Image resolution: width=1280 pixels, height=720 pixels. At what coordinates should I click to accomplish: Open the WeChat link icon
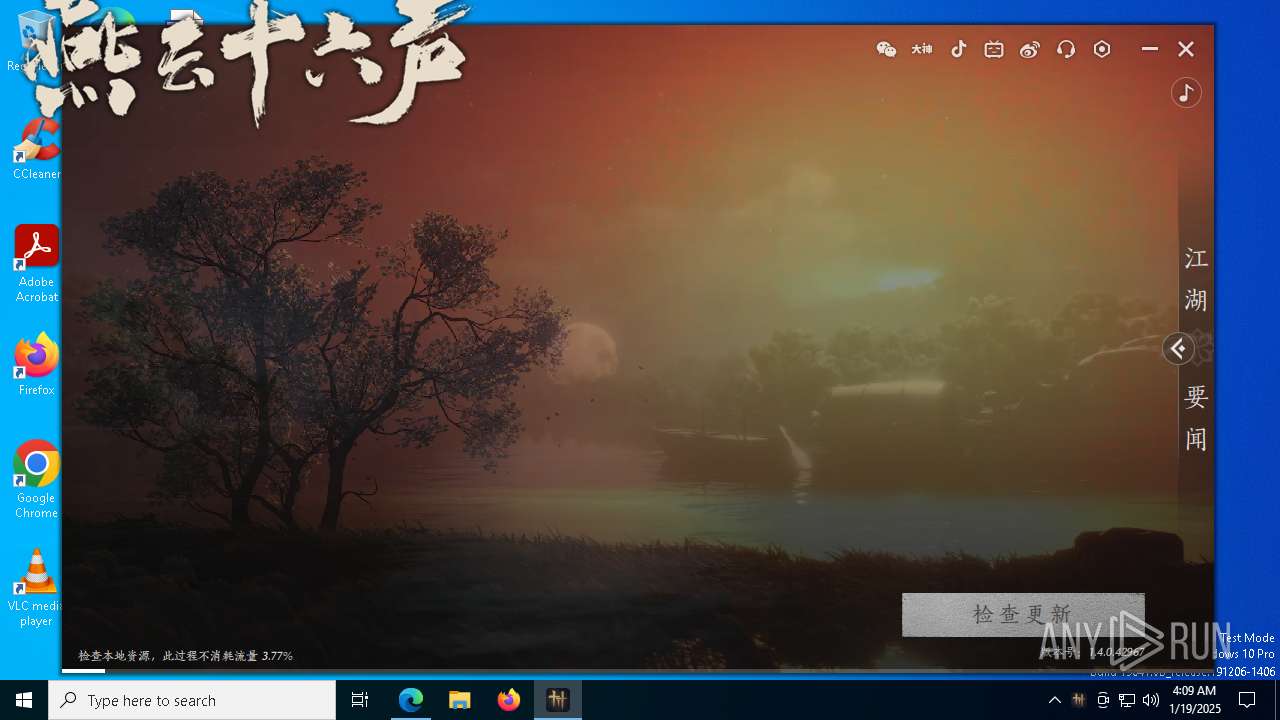886,49
